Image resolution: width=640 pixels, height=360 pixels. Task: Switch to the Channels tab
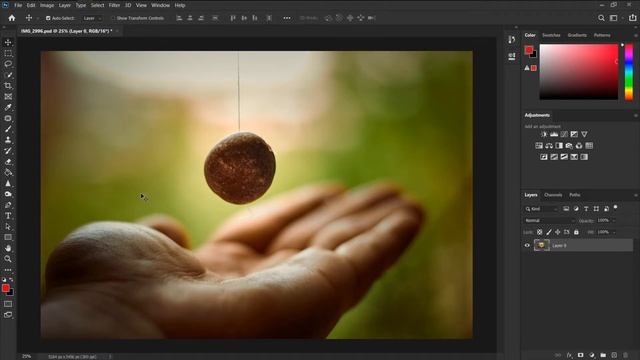click(x=553, y=195)
